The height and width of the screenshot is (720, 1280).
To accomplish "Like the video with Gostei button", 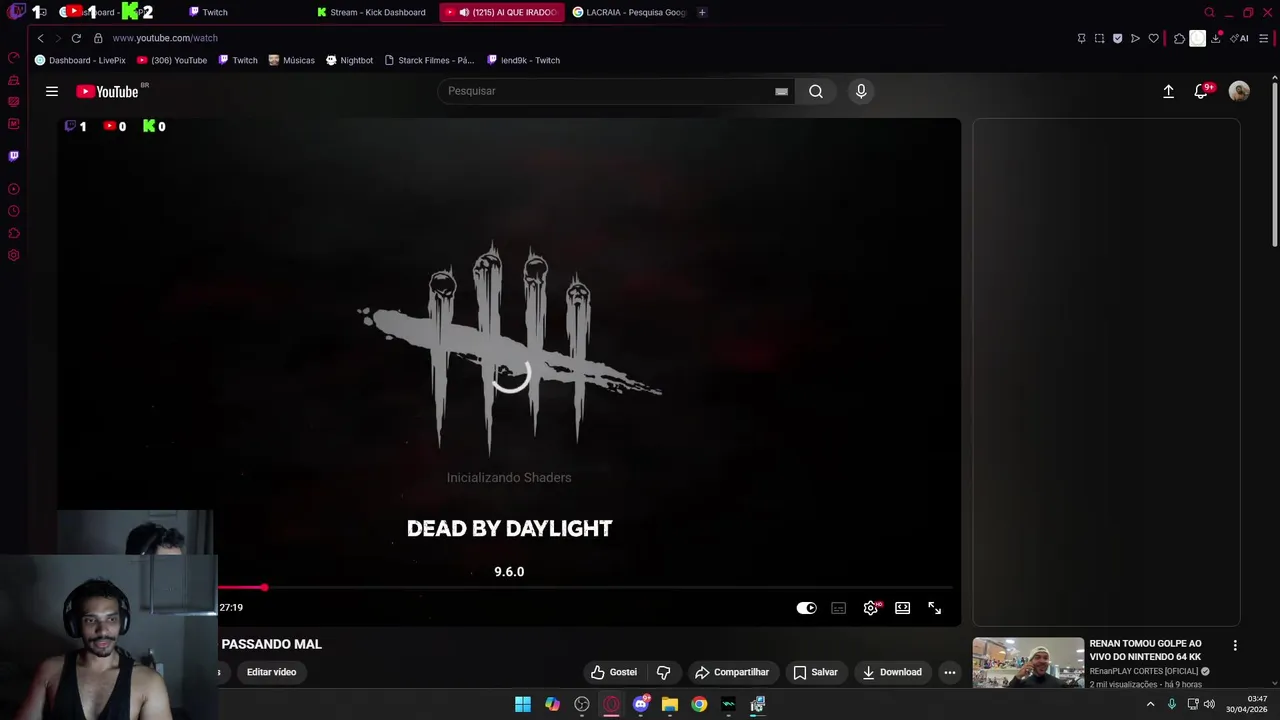I will (x=614, y=672).
